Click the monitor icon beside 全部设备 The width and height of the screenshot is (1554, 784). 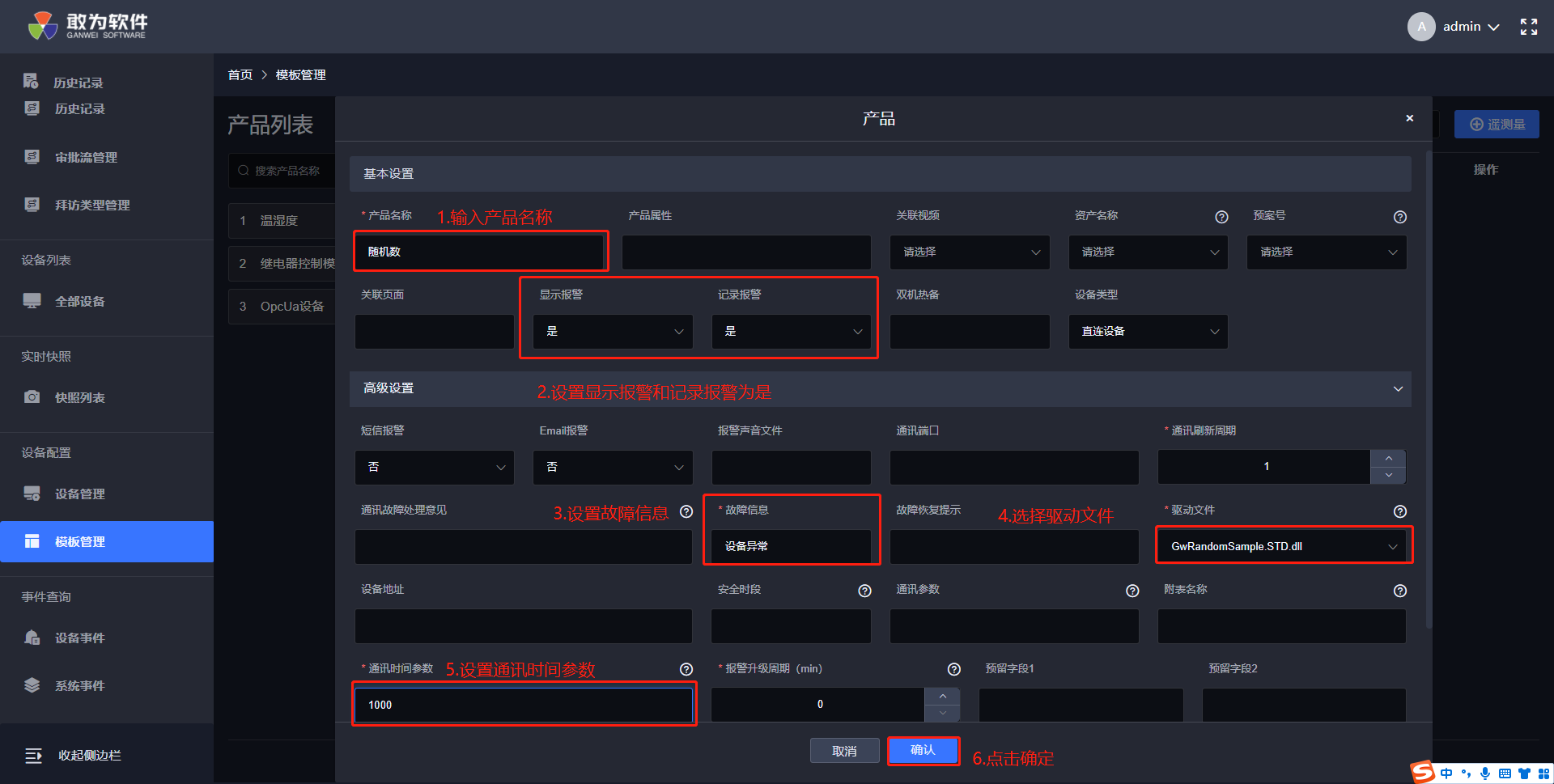pos(32,301)
